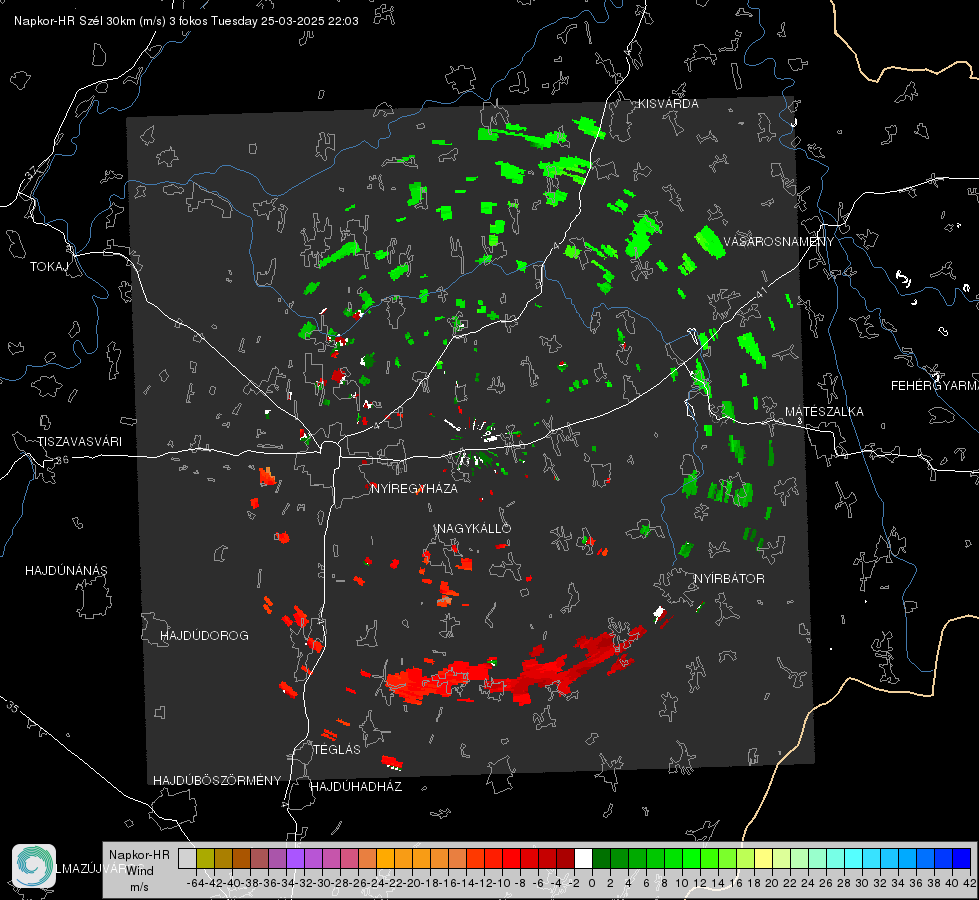
Task: Click the swirl logo icon at the bottom left
Action: click(x=34, y=866)
